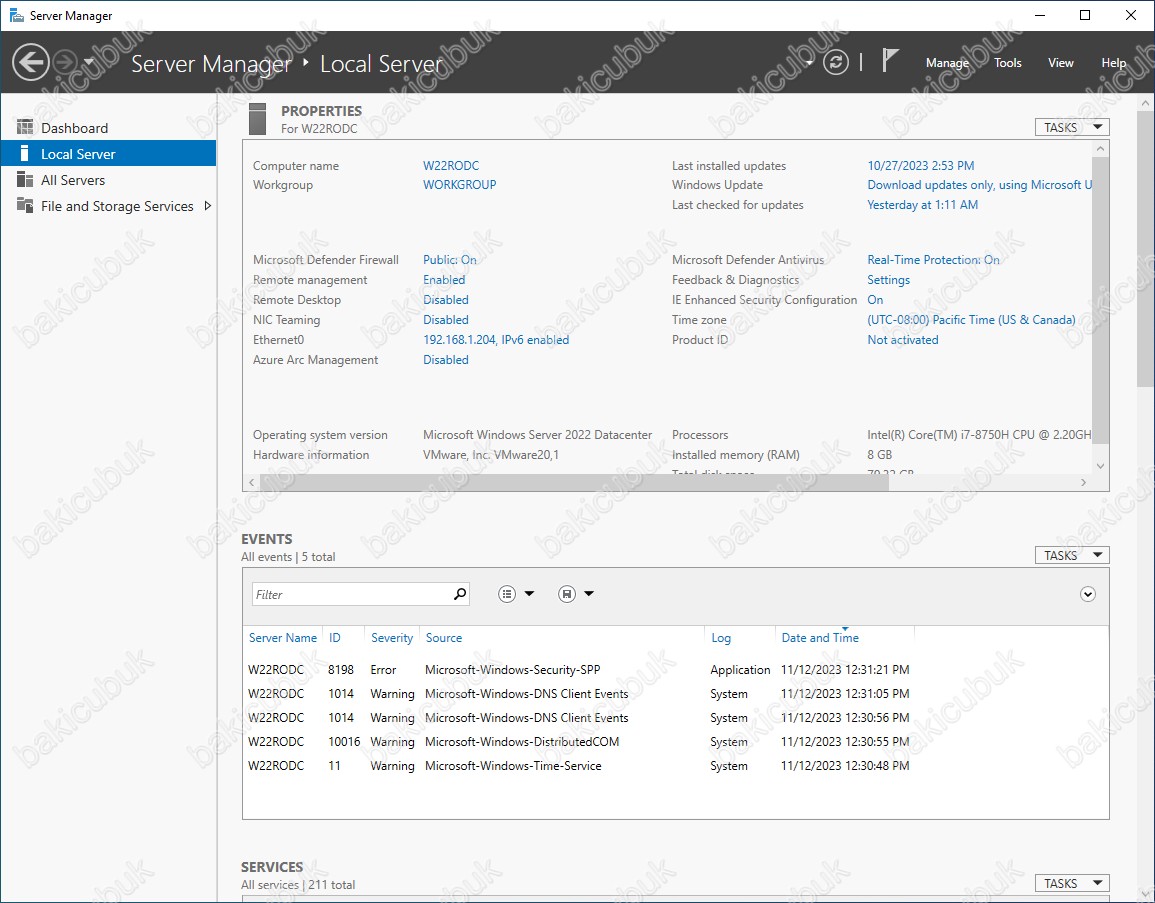The image size is (1155, 903).
Task: Click 'Yesterday at 1:11 AM' link
Action: click(x=922, y=205)
